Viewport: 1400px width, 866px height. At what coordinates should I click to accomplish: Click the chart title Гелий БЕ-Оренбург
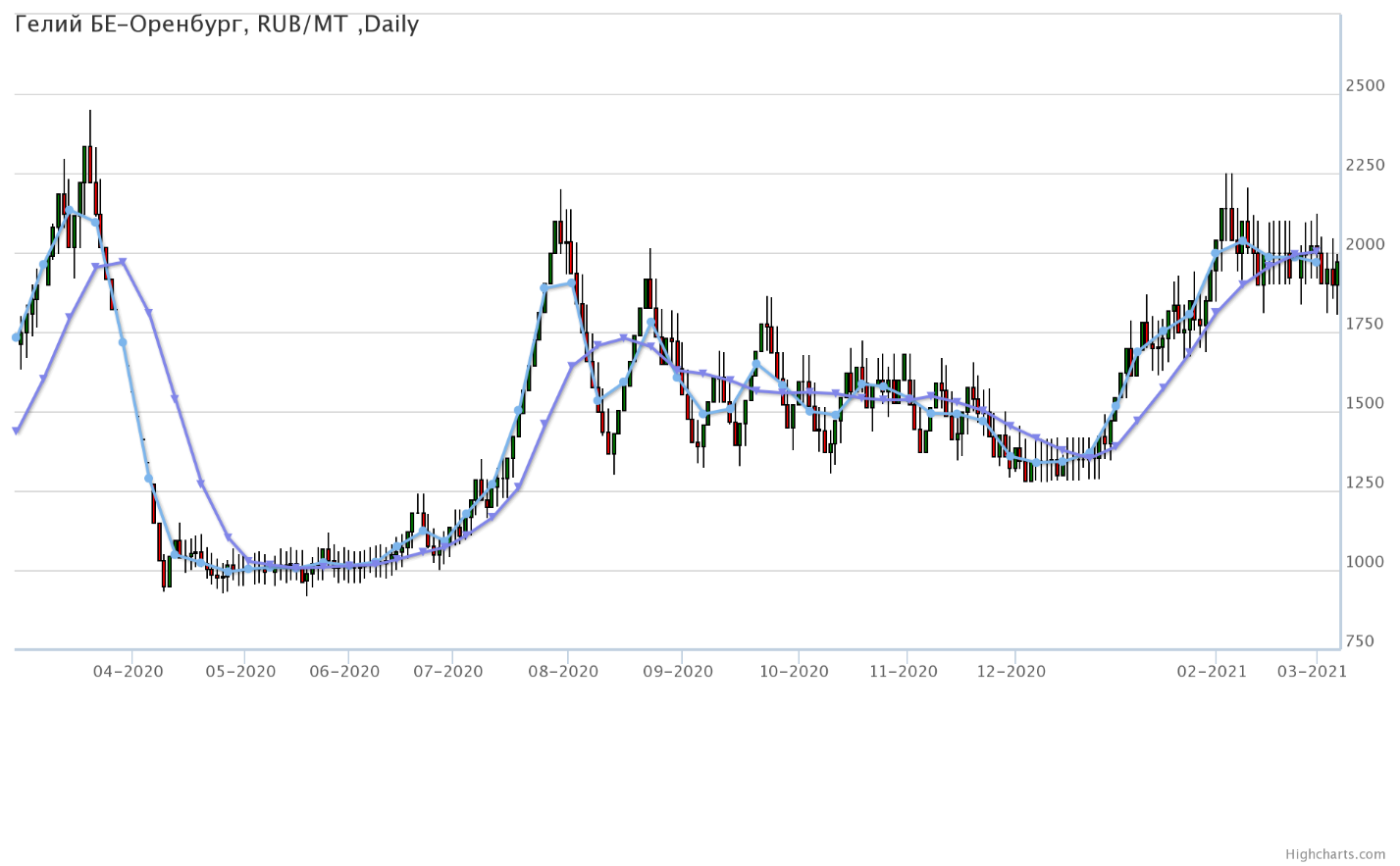217,25
